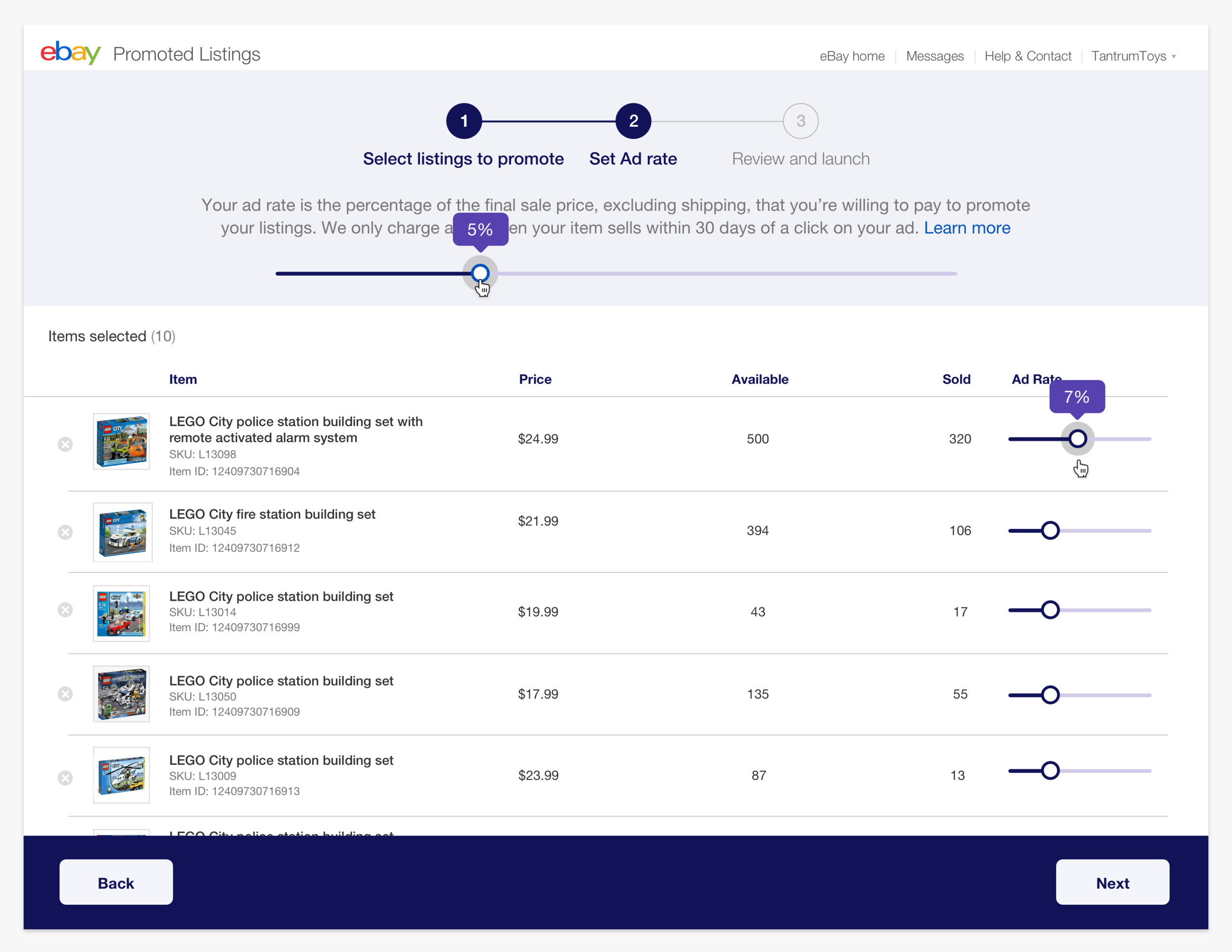Sort by the Item column header
Screen dimensions: 1232x952
(x=183, y=379)
